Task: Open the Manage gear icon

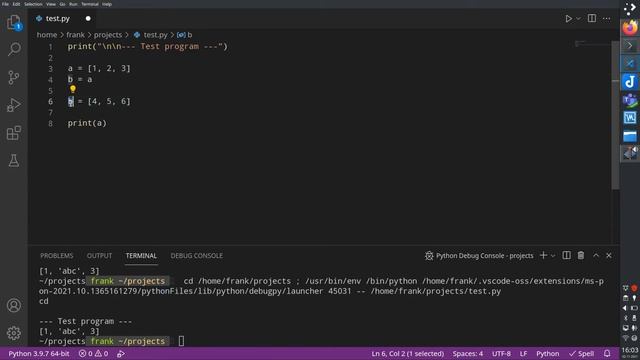Action: click(x=14, y=333)
